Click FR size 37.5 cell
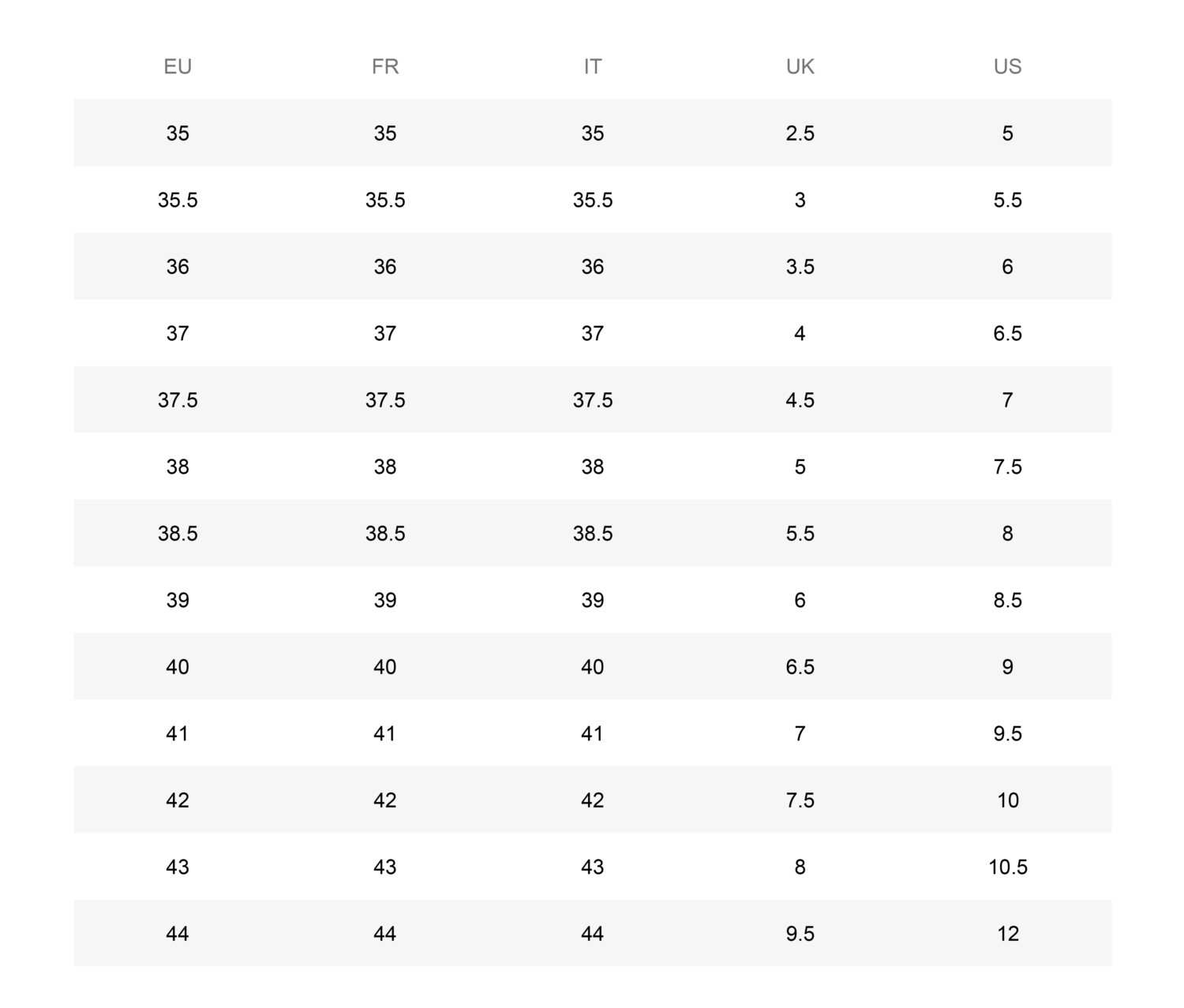 point(385,400)
